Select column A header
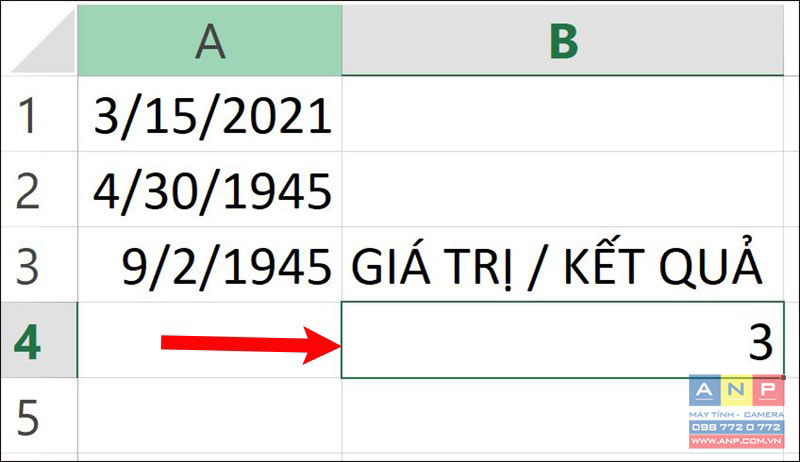This screenshot has height=462, width=800. click(x=210, y=40)
